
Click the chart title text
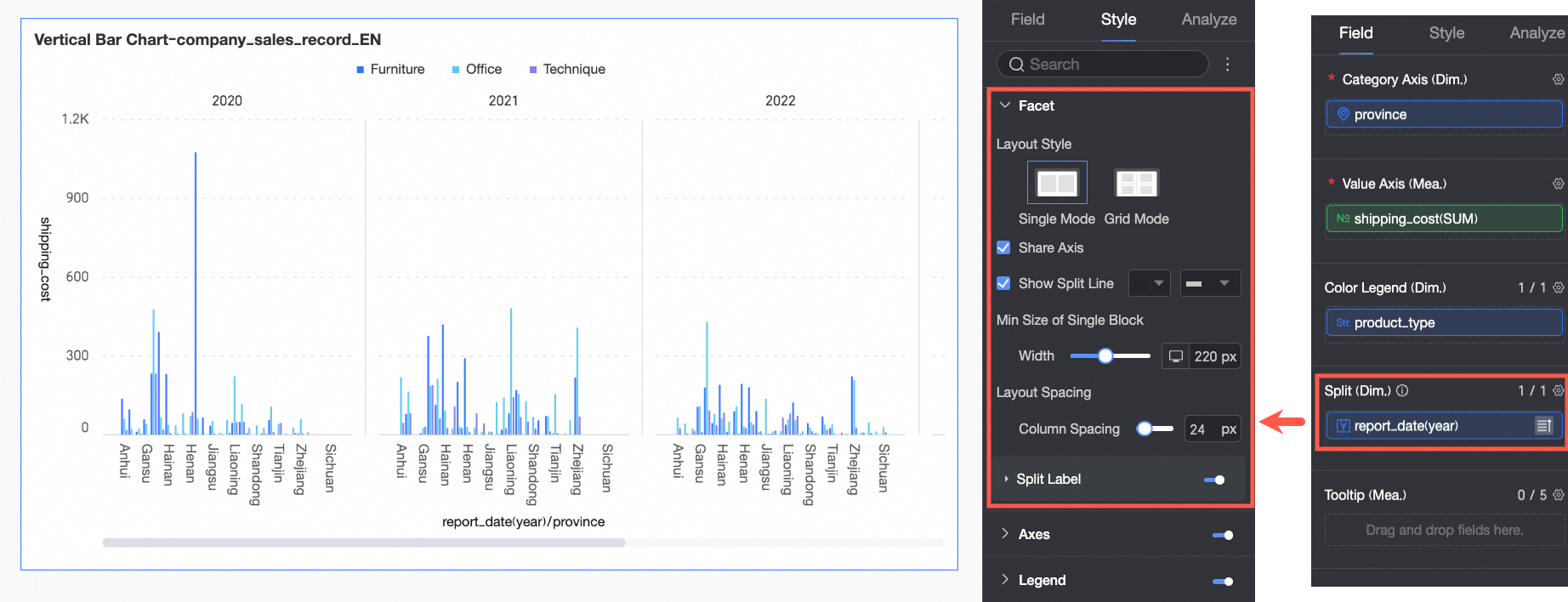coord(207,40)
